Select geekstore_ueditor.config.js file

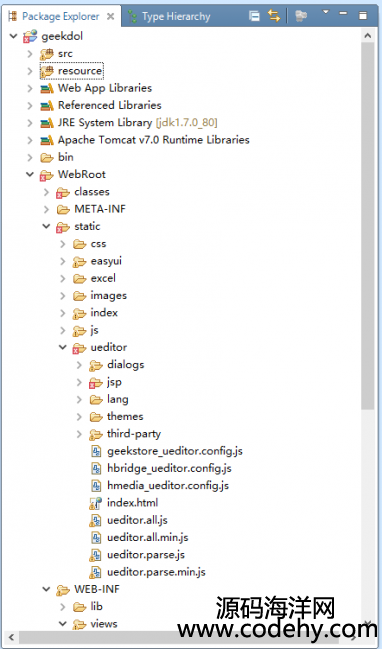click(175, 451)
